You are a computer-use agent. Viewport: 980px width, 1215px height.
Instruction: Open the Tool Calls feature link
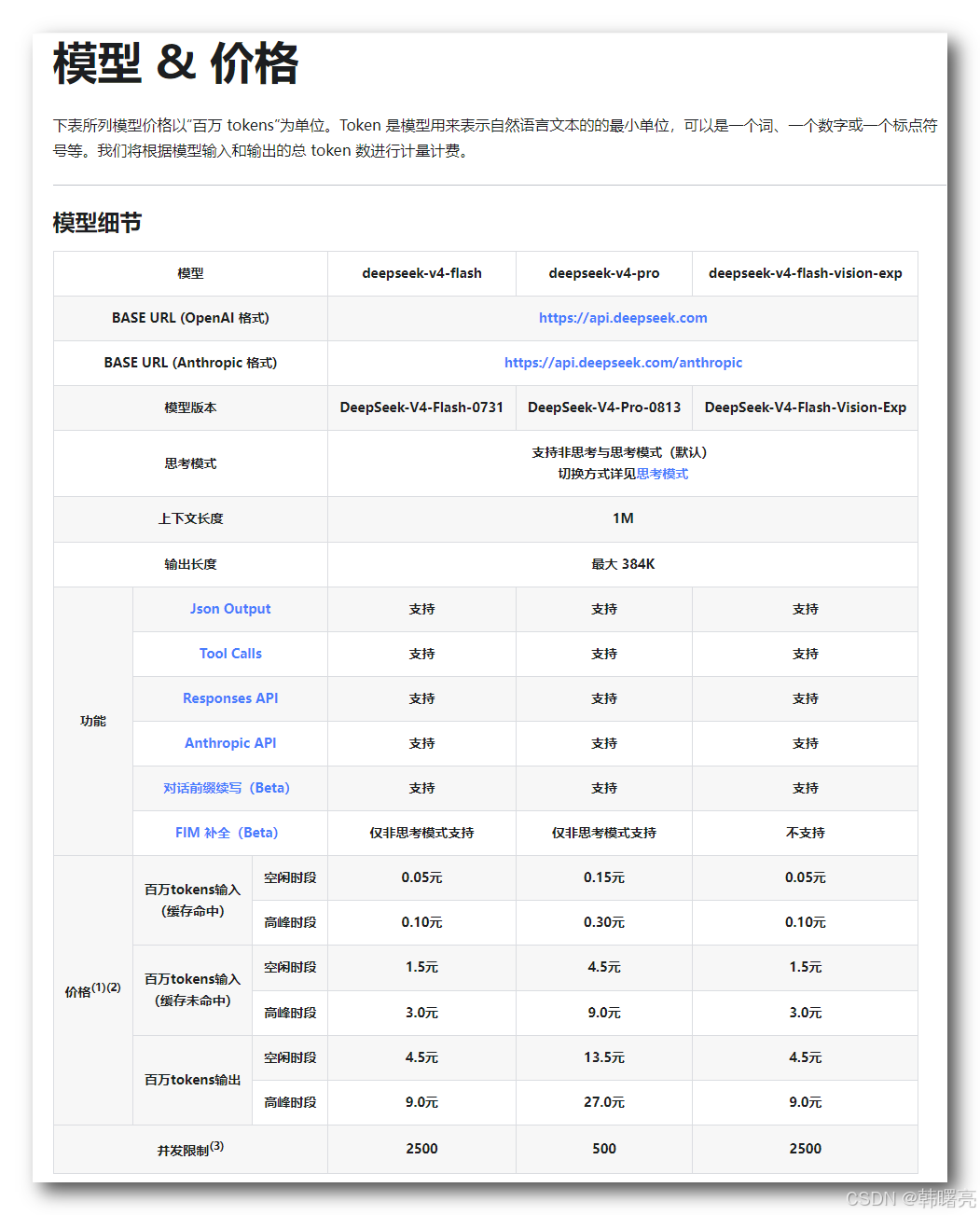pos(230,654)
